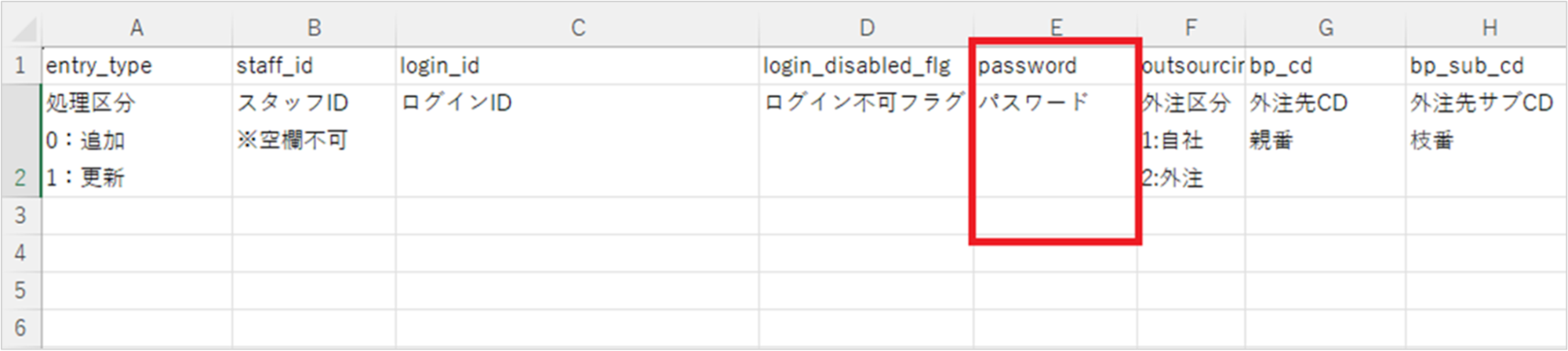Select column B header
The image size is (1568, 351).
pos(314,29)
